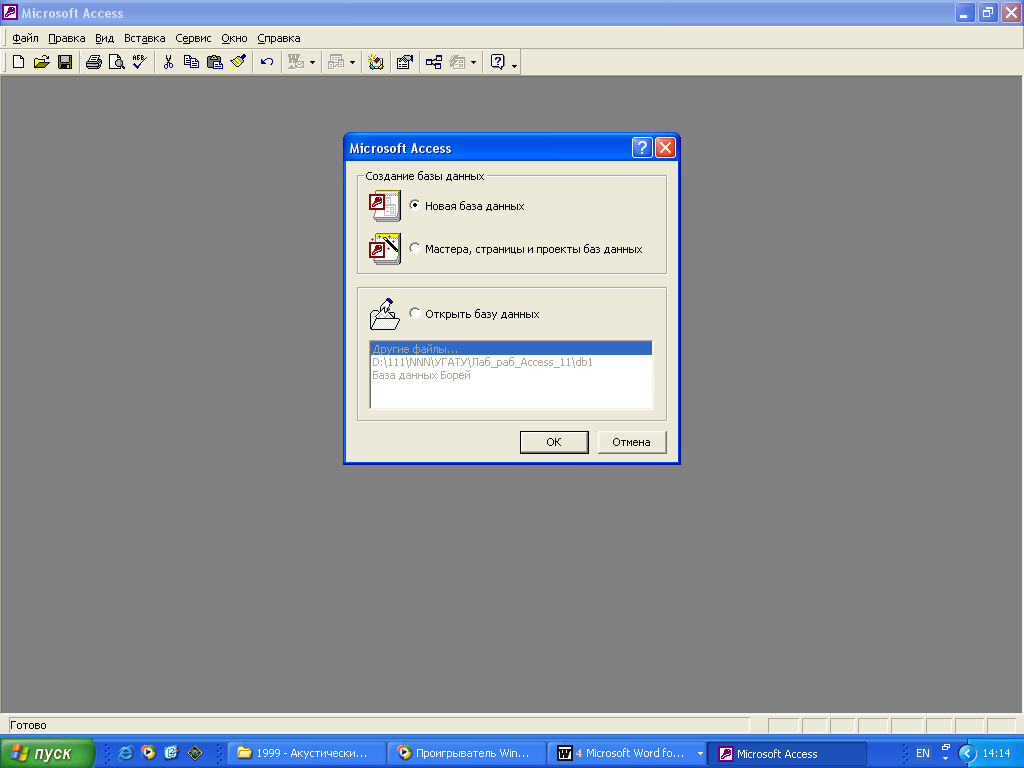
Task: Open the toolbar options arrow after Help
Action: click(x=515, y=64)
